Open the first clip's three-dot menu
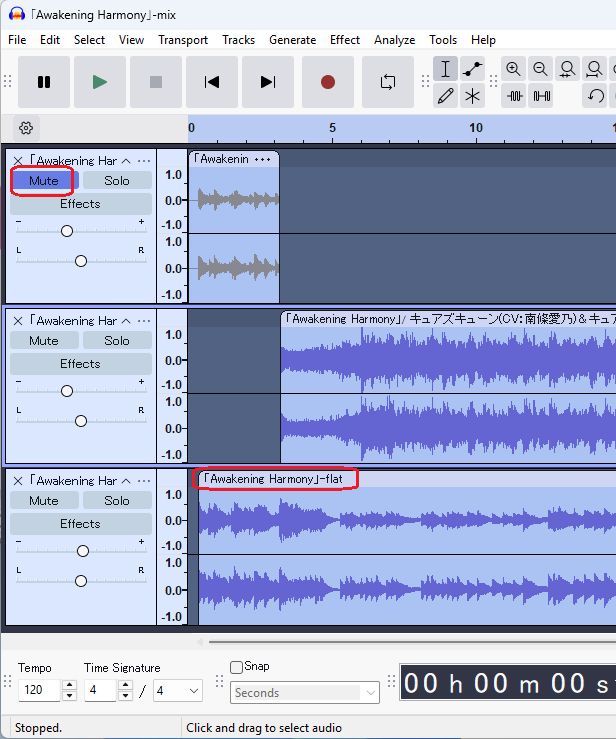 (x=263, y=159)
